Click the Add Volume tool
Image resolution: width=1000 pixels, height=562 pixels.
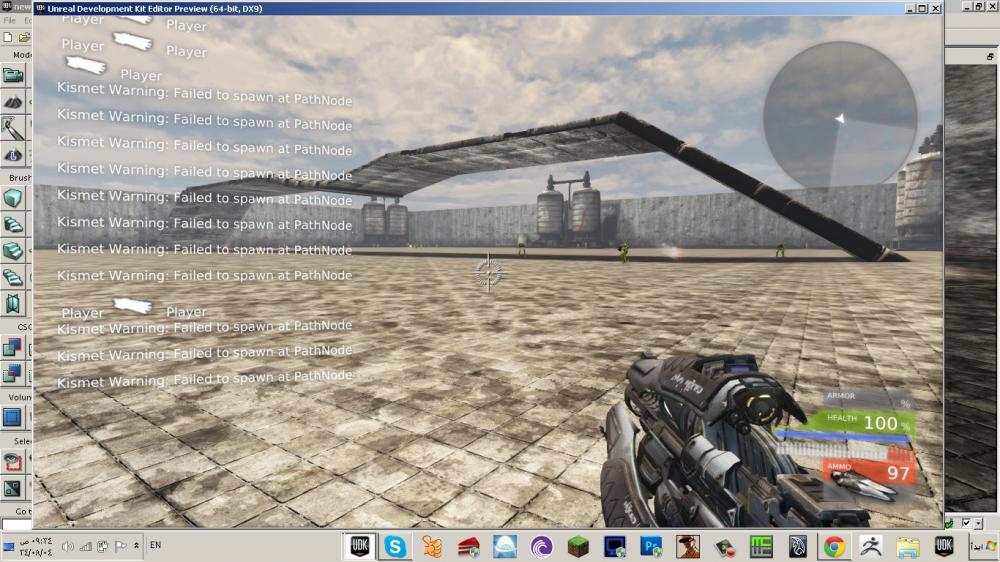tap(12, 417)
